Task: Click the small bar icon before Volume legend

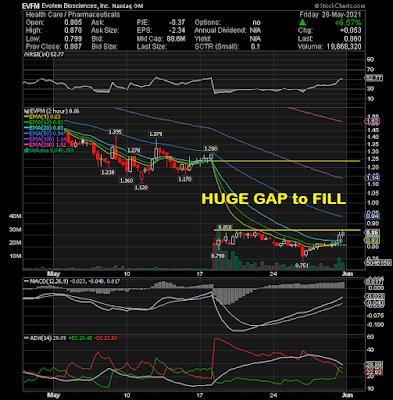Action: [x=25, y=151]
